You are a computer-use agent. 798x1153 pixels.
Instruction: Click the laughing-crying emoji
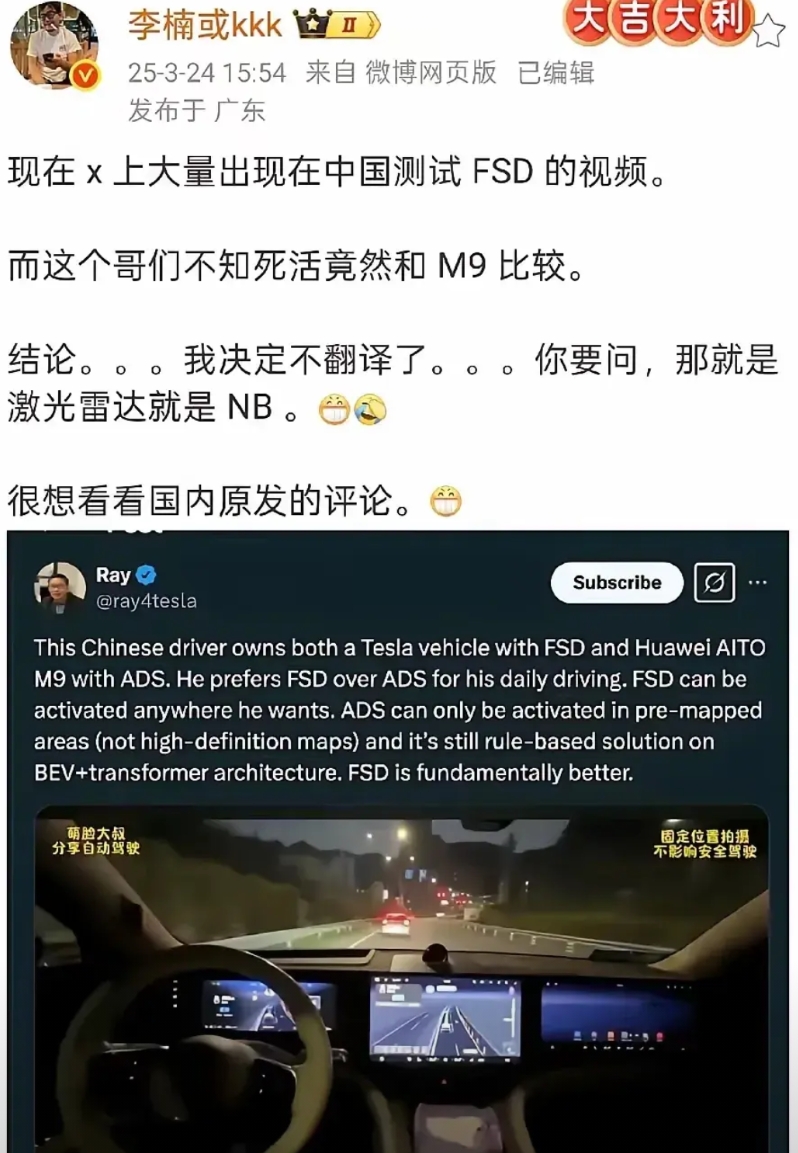click(x=370, y=410)
